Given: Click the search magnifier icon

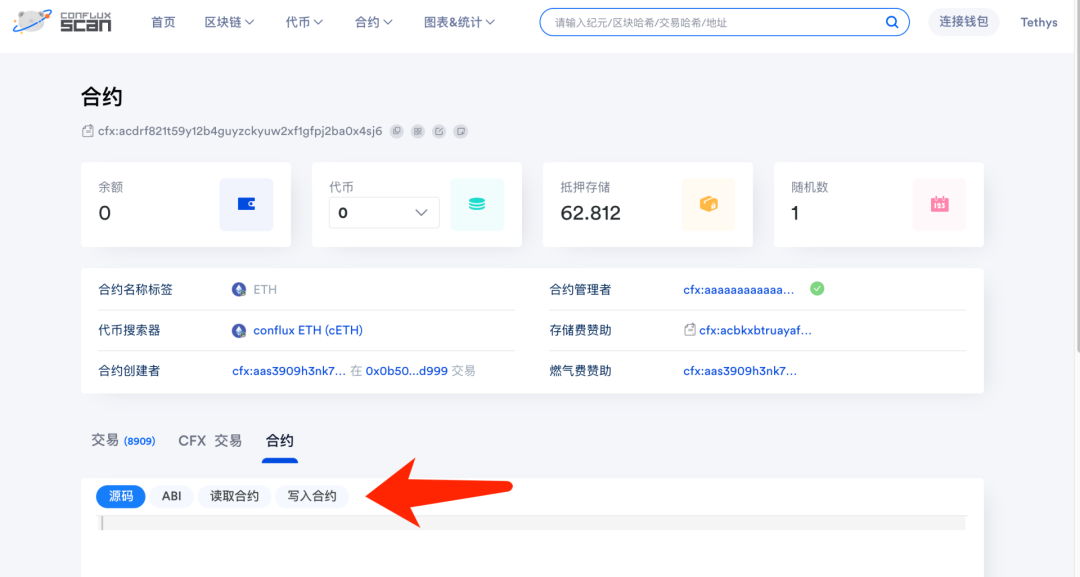Looking at the screenshot, I should tap(892, 22).
